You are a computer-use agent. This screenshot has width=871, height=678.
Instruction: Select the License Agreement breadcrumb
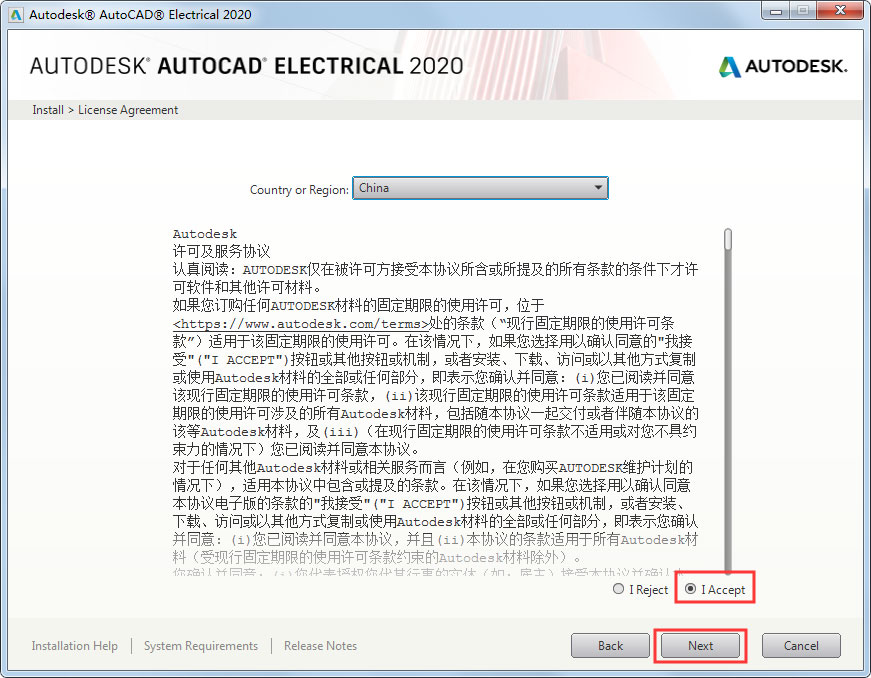click(x=127, y=109)
